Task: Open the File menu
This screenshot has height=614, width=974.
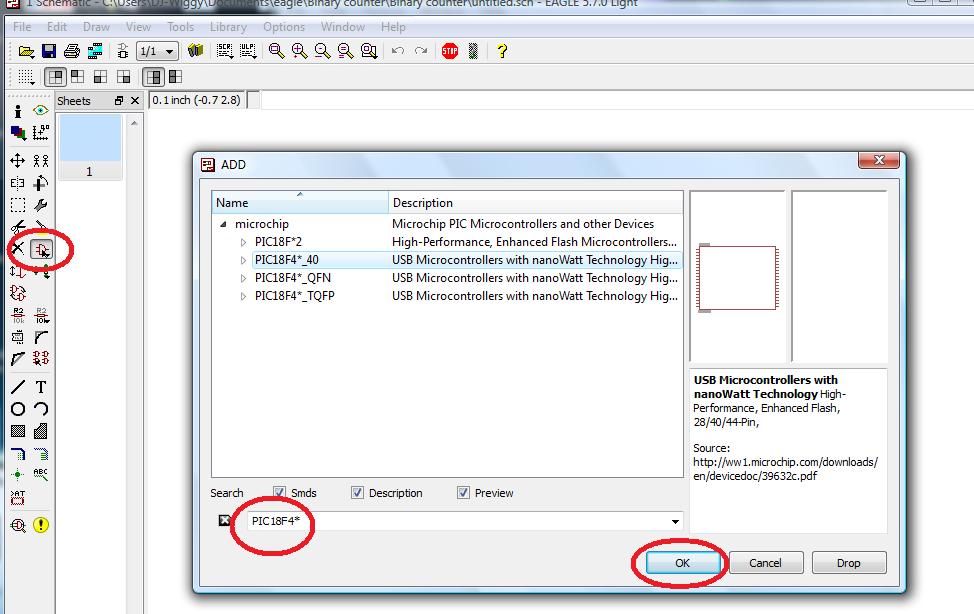Action: click(x=22, y=27)
